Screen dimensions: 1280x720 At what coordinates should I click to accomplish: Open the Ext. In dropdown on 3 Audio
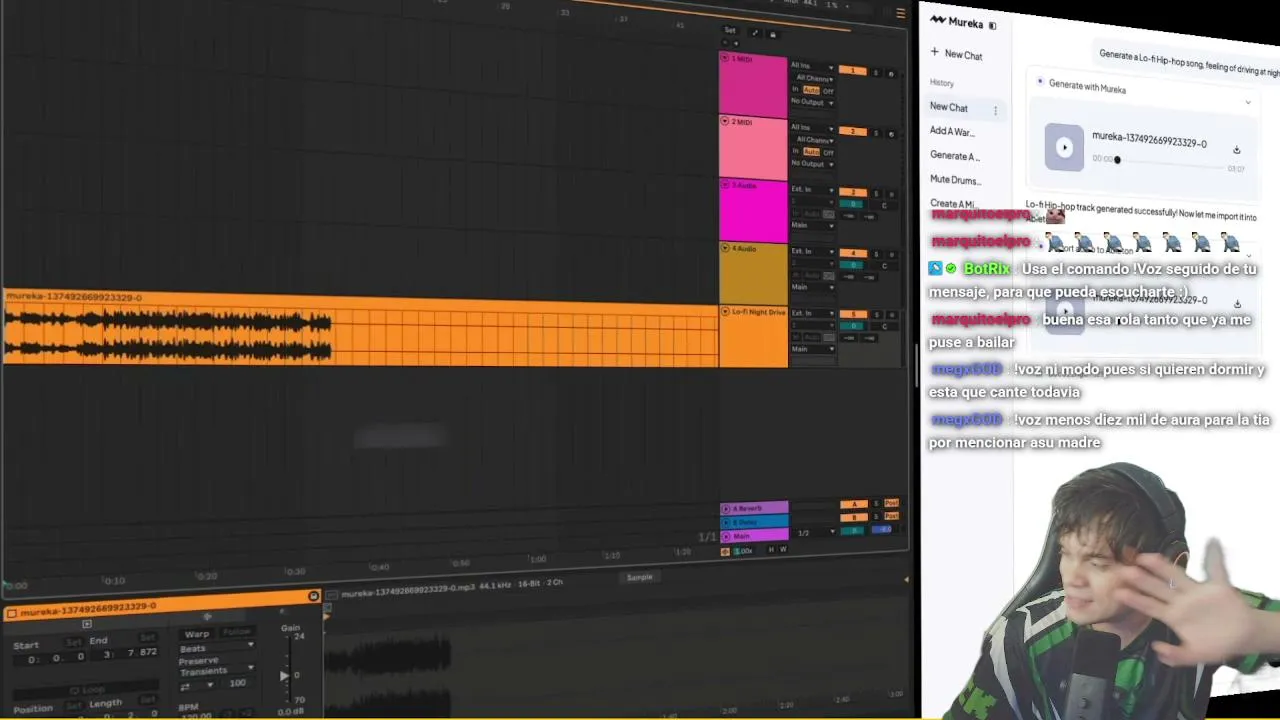coord(812,189)
